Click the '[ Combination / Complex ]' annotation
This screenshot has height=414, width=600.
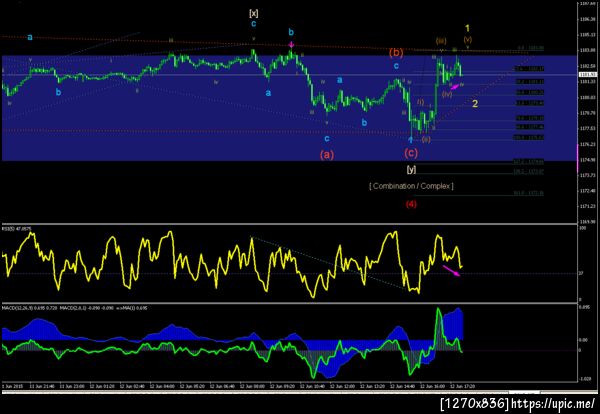click(x=411, y=186)
